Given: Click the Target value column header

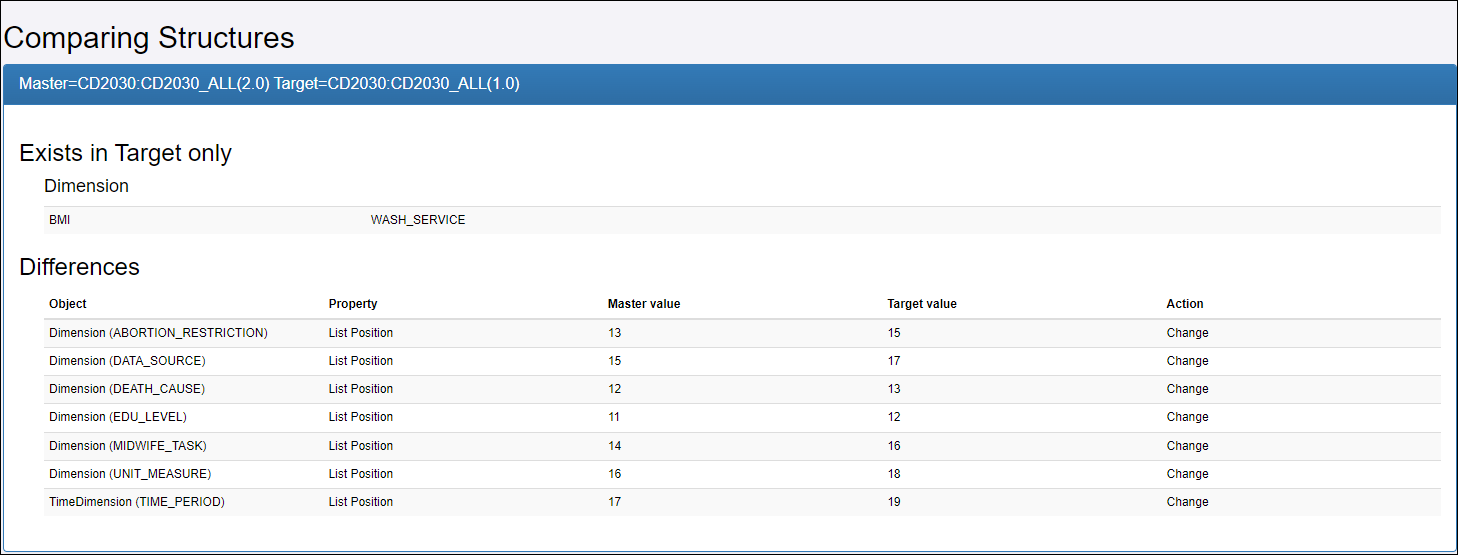Looking at the screenshot, I should 922,304.
